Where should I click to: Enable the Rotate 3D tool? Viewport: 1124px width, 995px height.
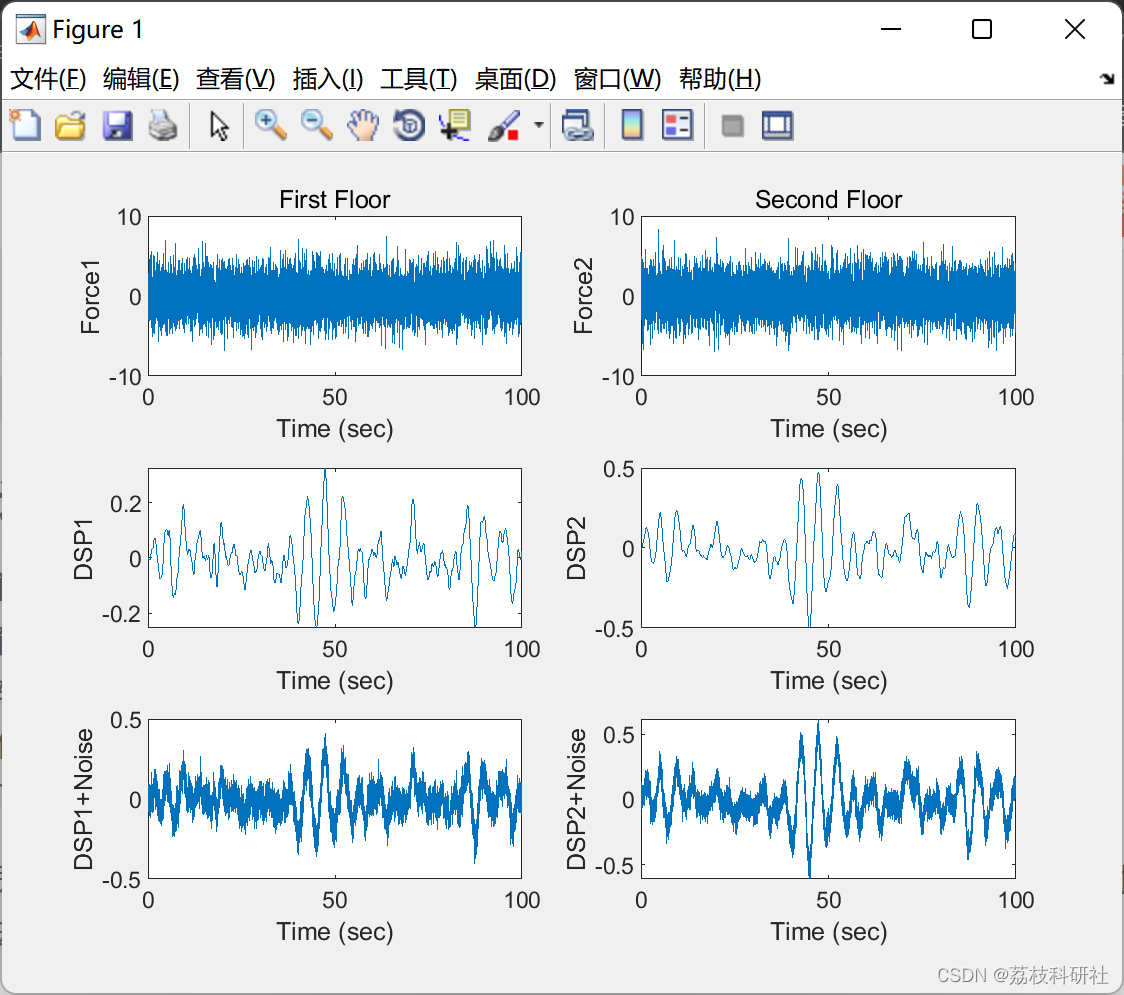pos(409,125)
